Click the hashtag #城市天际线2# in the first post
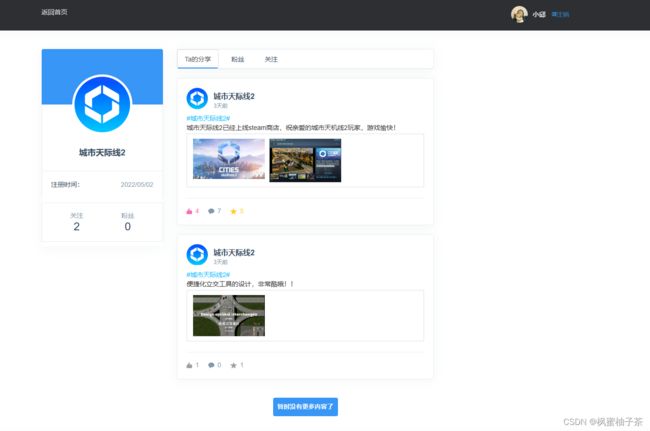The width and height of the screenshot is (650, 431). click(x=208, y=118)
